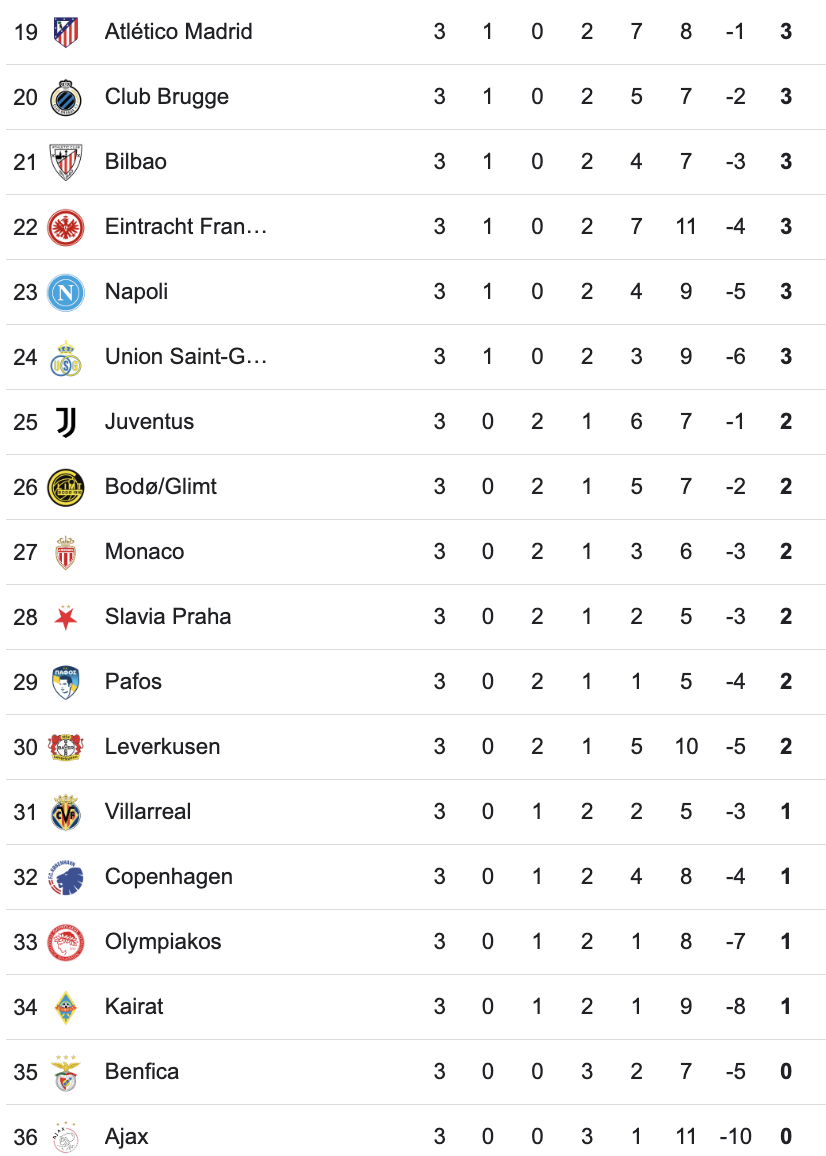Open the Pafos team page link
826x1156 pixels.
133,682
